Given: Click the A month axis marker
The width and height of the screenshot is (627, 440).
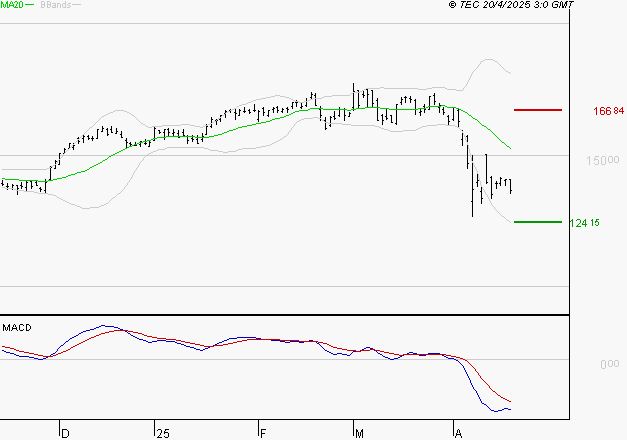Looking at the screenshot, I should point(458,434).
